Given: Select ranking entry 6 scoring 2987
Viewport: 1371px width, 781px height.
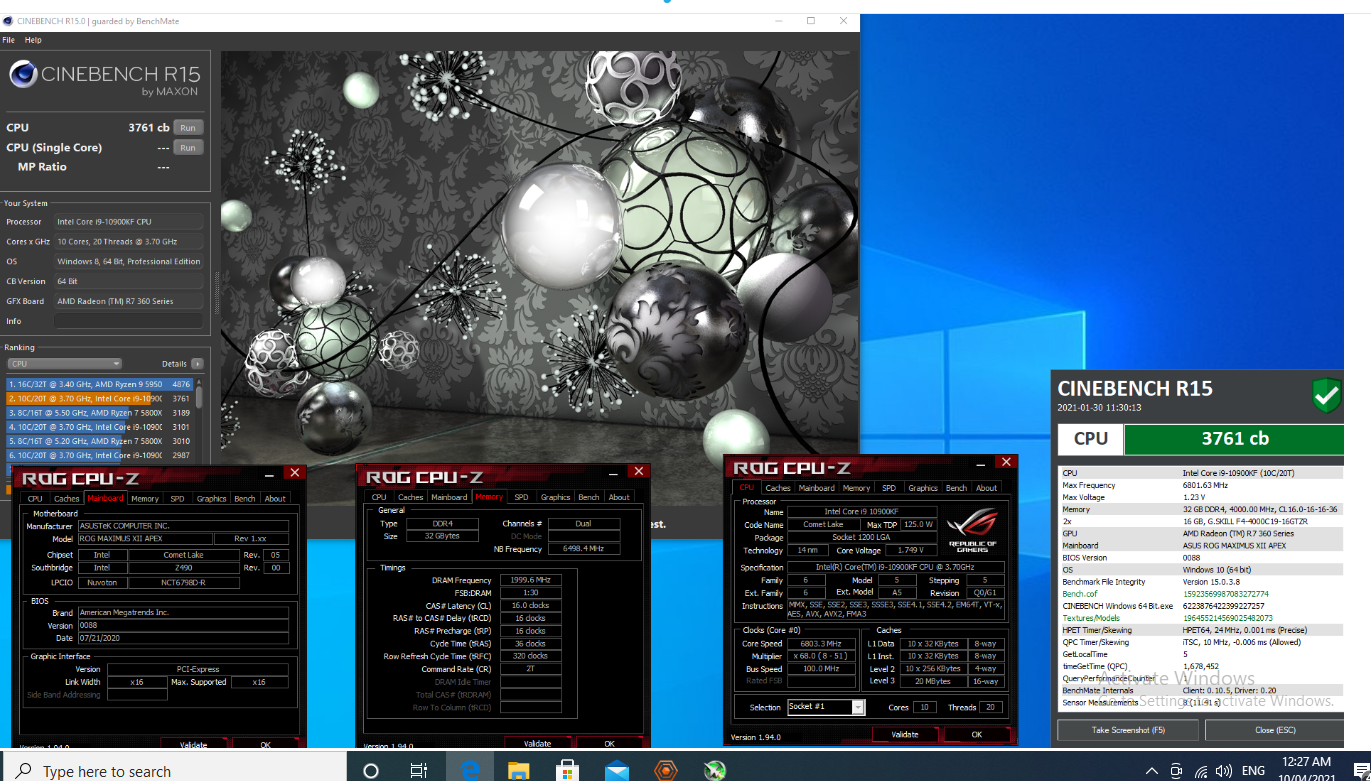Looking at the screenshot, I should [100, 454].
